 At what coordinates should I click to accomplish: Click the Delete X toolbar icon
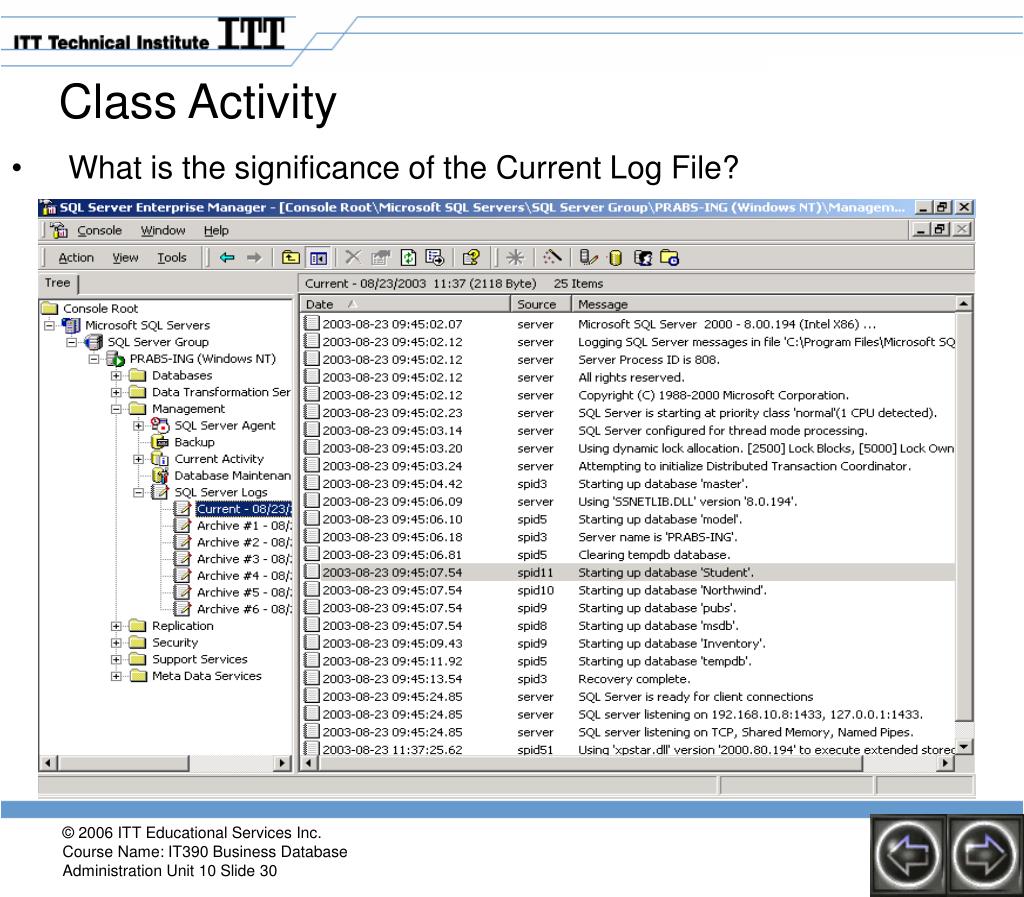point(353,257)
